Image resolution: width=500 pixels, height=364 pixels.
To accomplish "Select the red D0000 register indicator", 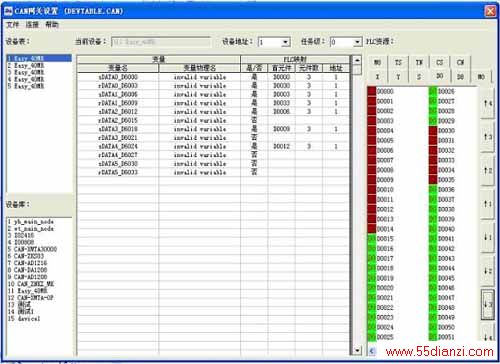I will click(372, 91).
